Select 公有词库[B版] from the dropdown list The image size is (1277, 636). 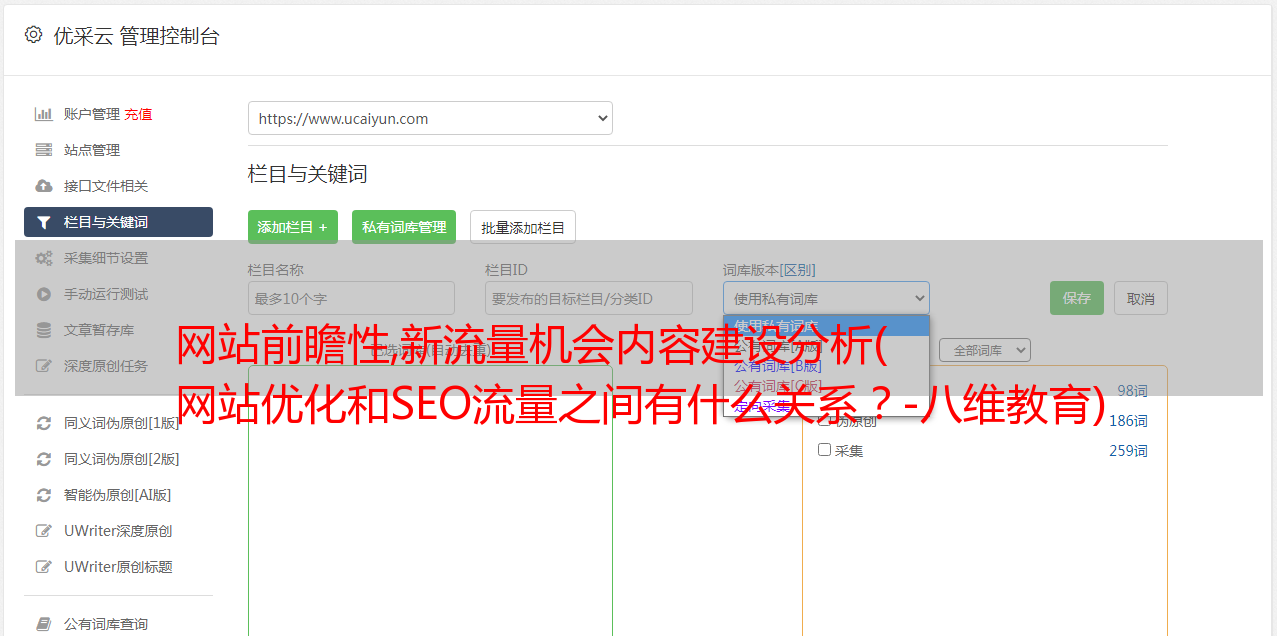click(826, 365)
